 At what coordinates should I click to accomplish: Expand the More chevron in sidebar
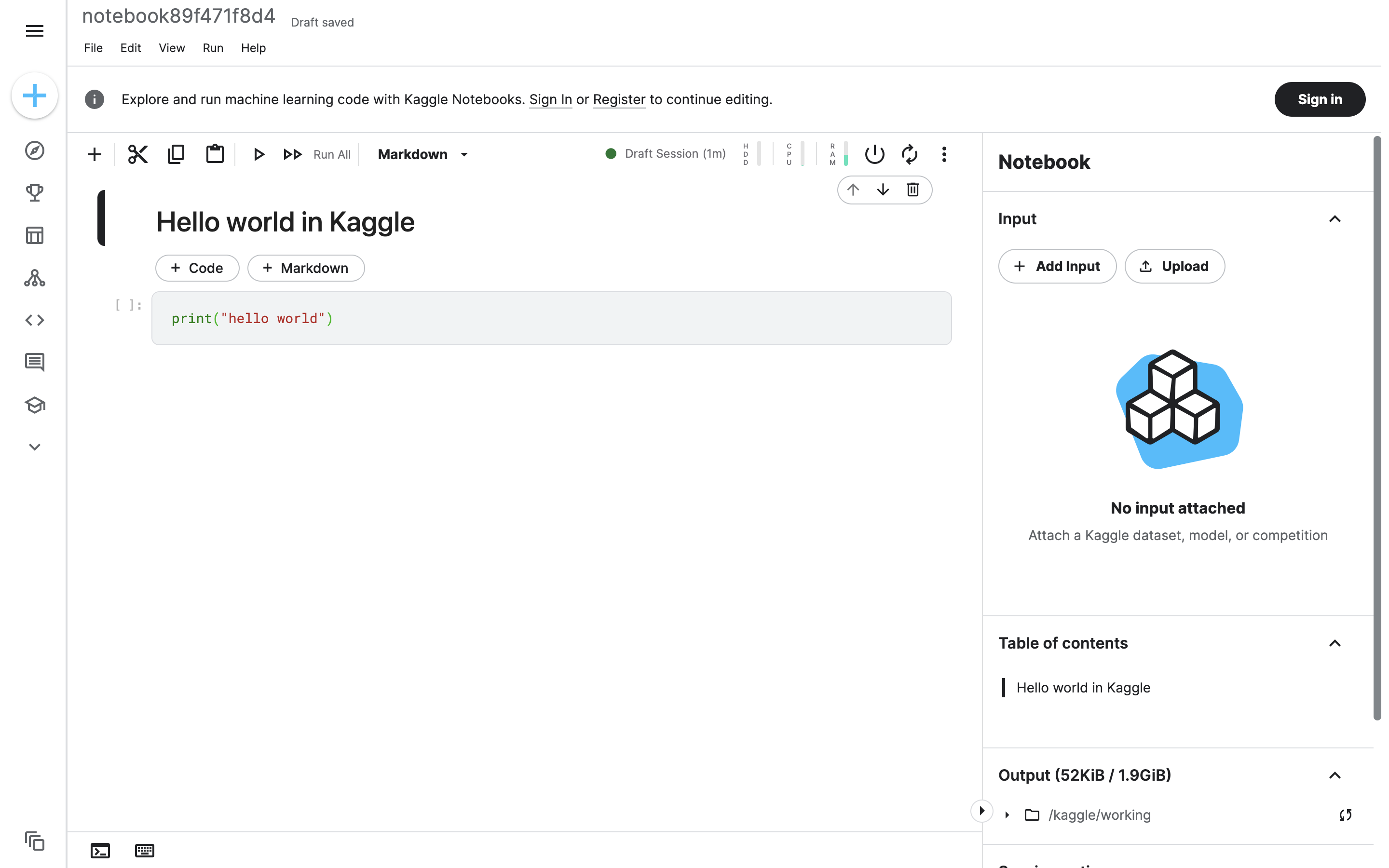coord(34,447)
